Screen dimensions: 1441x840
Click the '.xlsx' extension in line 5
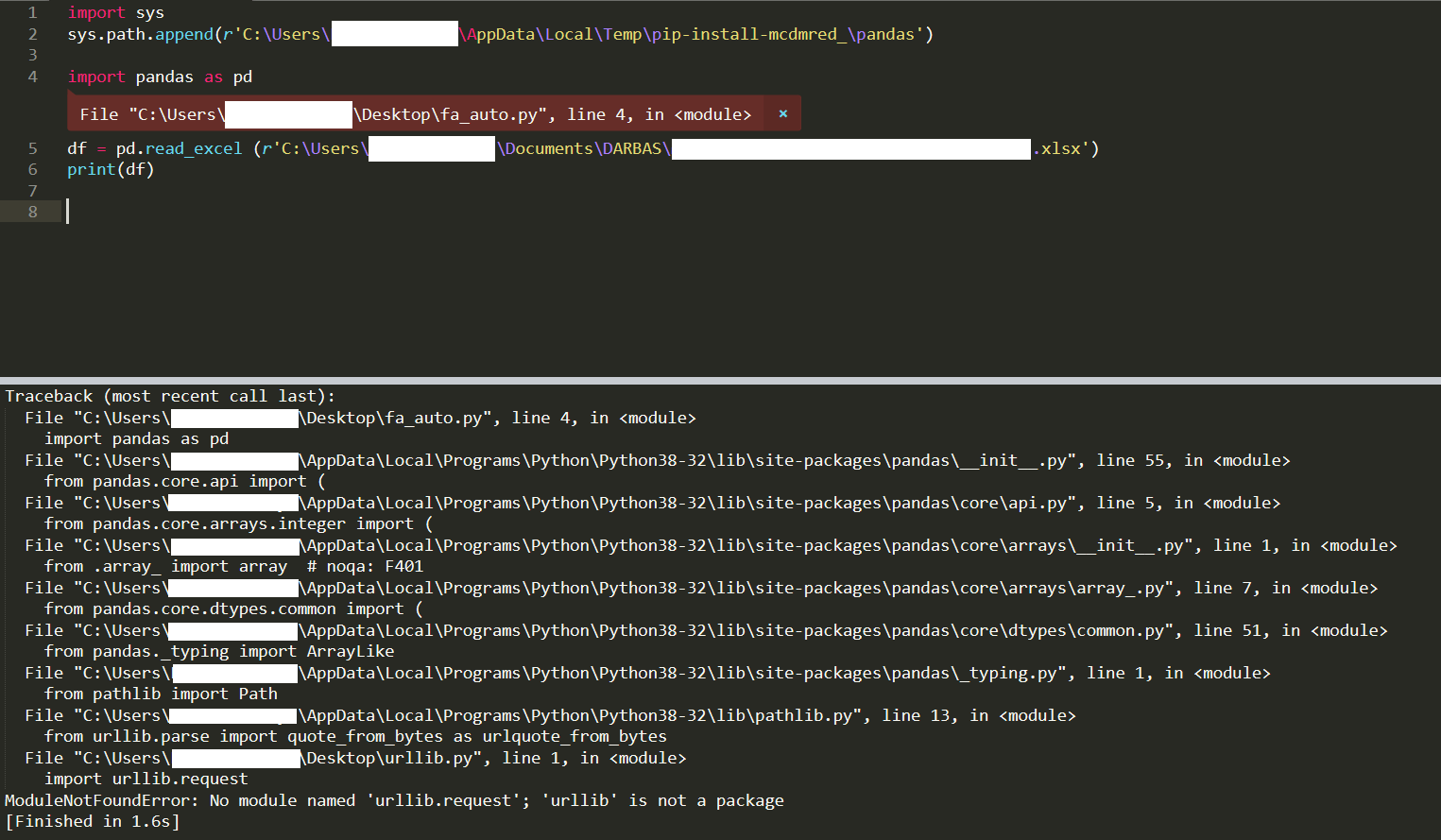coord(1055,148)
